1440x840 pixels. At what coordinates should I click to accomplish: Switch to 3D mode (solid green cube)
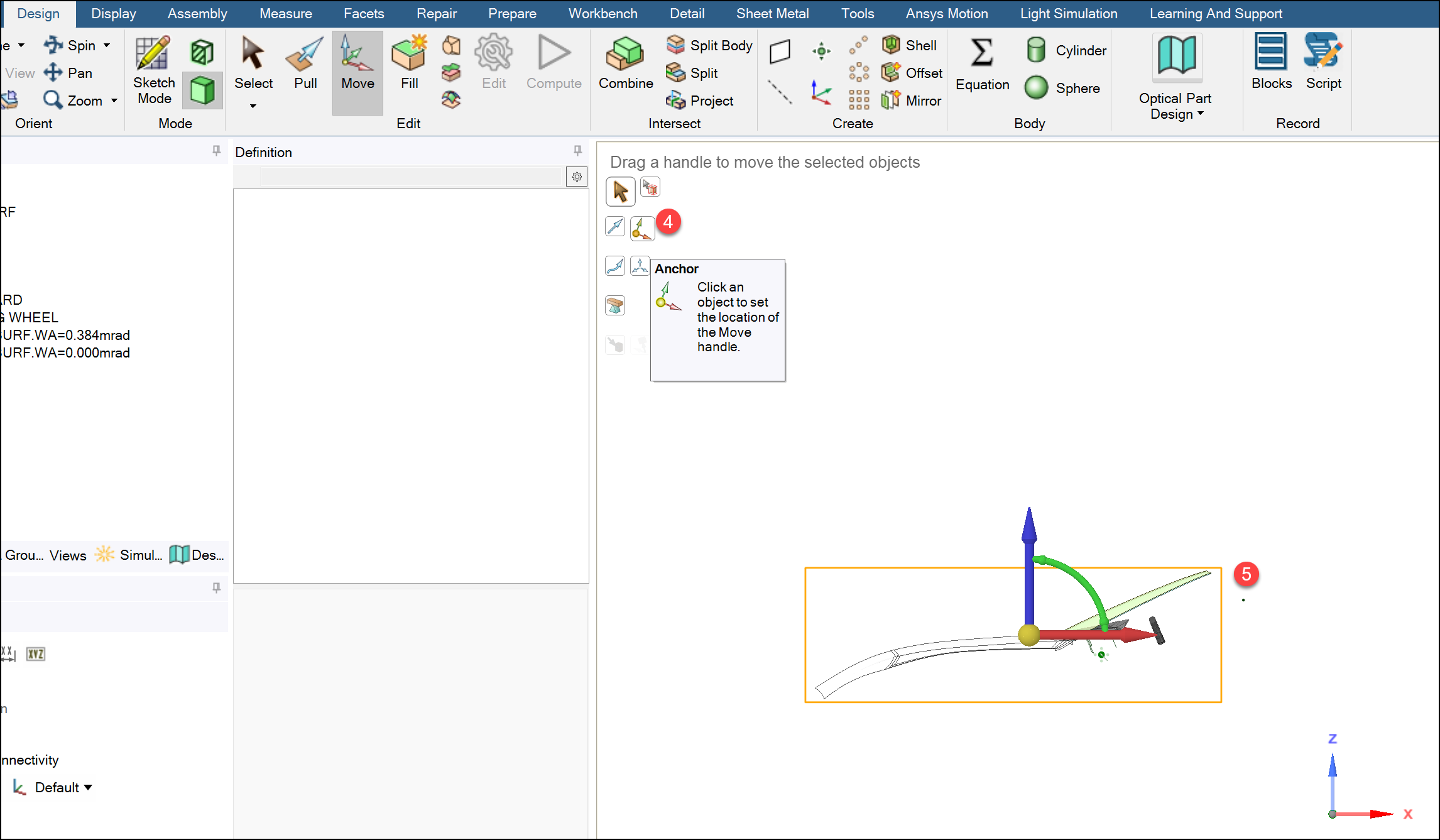click(202, 90)
